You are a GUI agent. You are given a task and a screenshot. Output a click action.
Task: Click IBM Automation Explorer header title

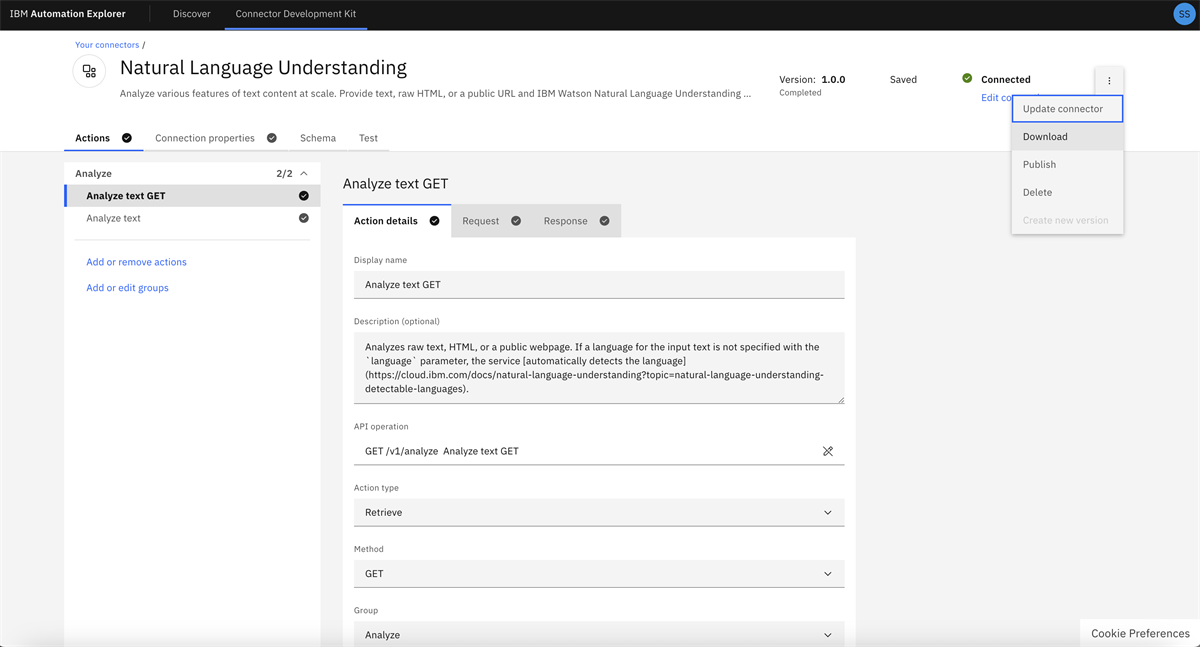[x=67, y=14]
